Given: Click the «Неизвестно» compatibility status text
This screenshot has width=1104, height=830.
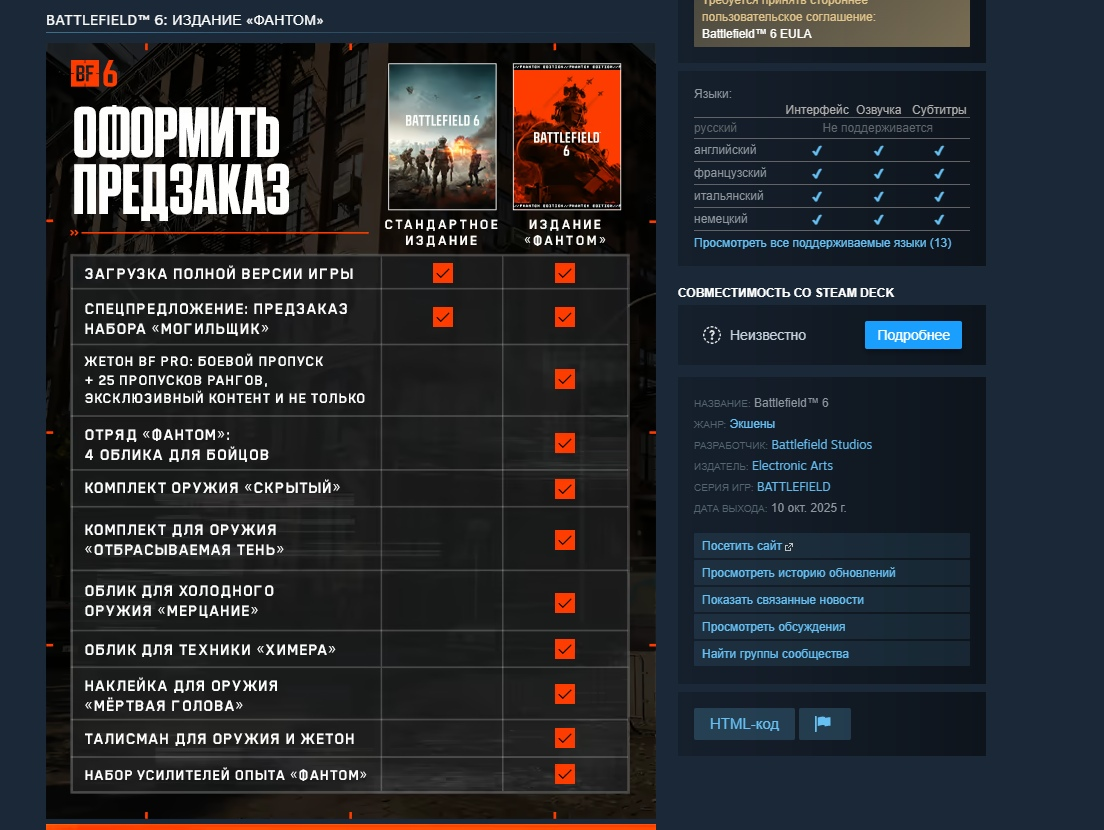Looking at the screenshot, I should 767,335.
